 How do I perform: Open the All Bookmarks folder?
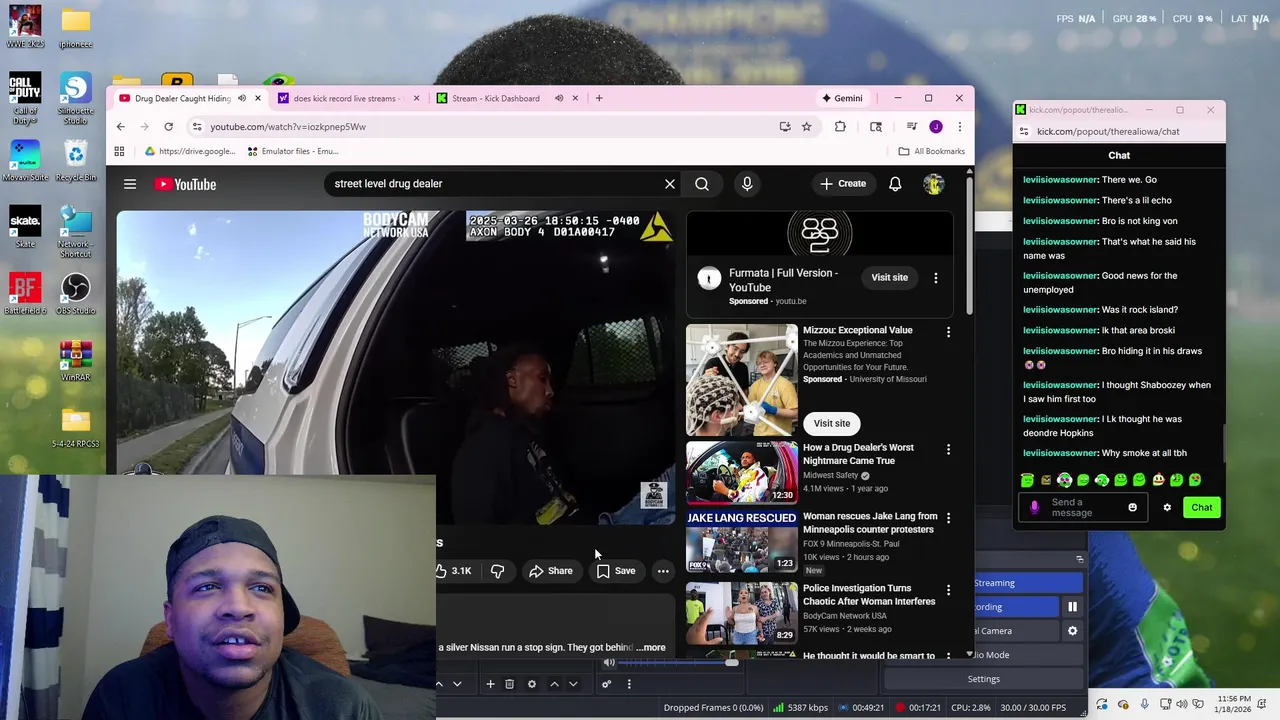tap(931, 151)
